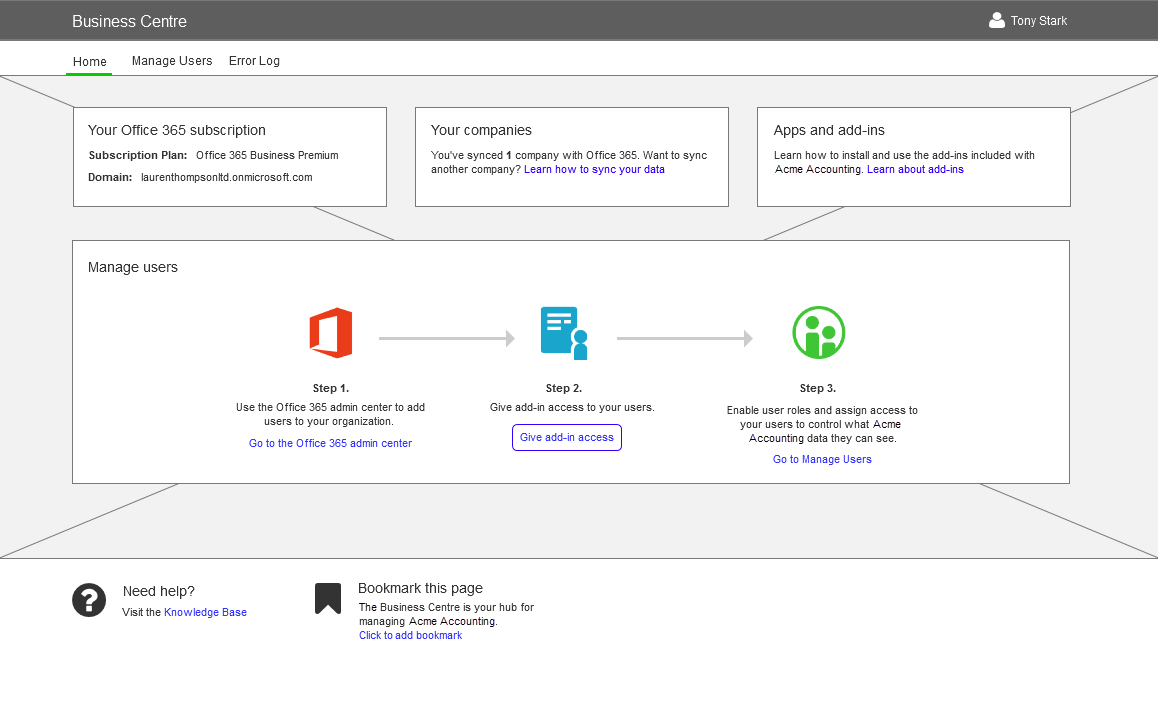Image resolution: width=1158 pixels, height=721 pixels.
Task: Switch to the Manage Users tab
Action: pos(171,61)
